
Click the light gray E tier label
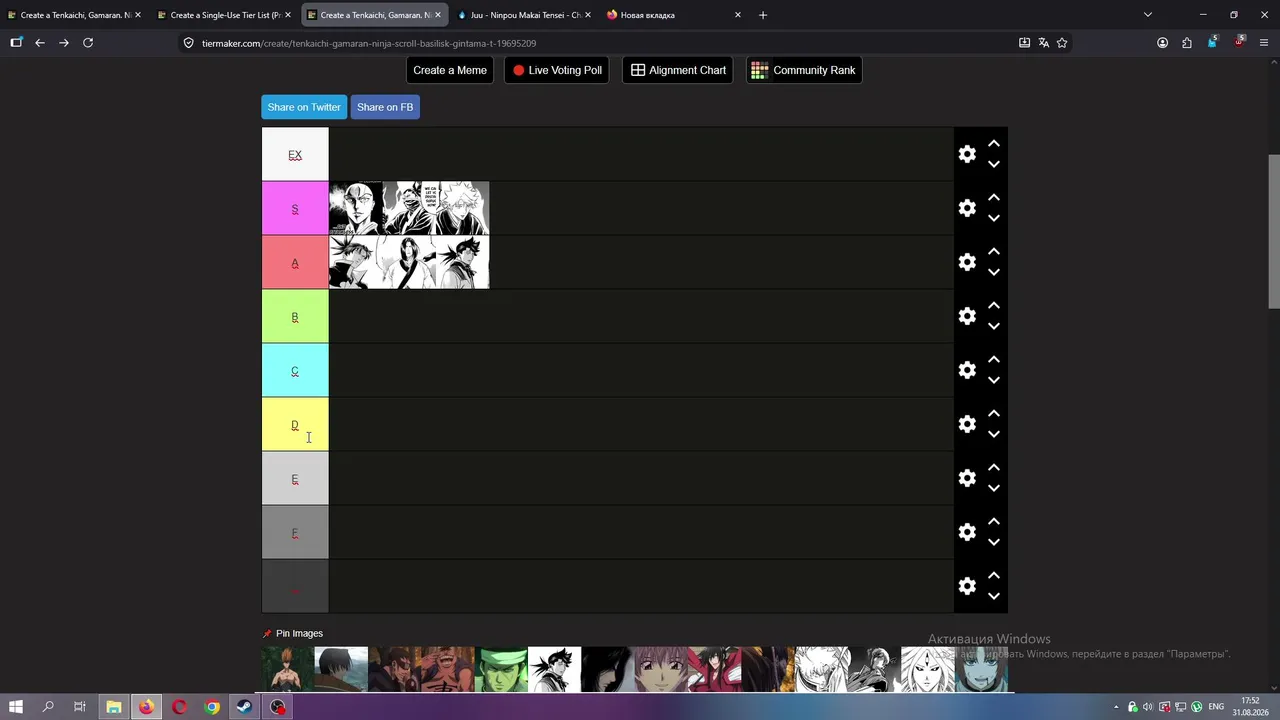295,479
